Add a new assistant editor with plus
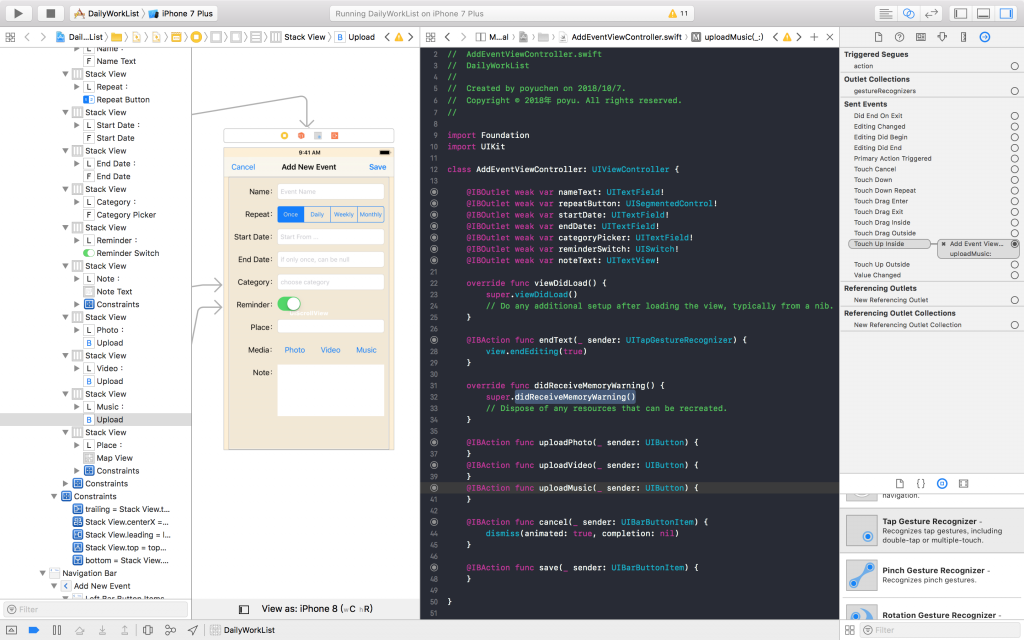 (x=814, y=37)
